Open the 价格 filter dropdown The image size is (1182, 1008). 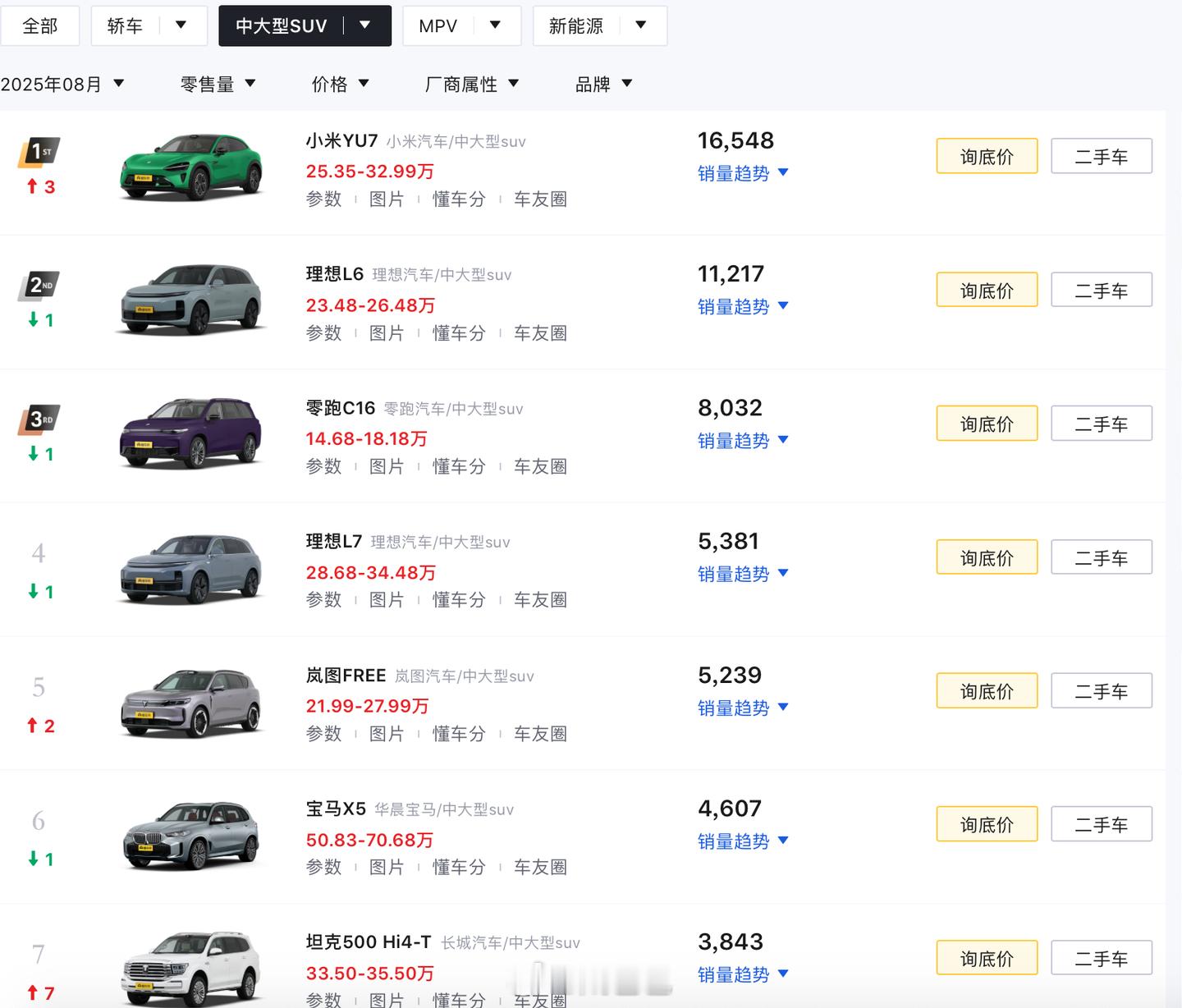tap(341, 84)
